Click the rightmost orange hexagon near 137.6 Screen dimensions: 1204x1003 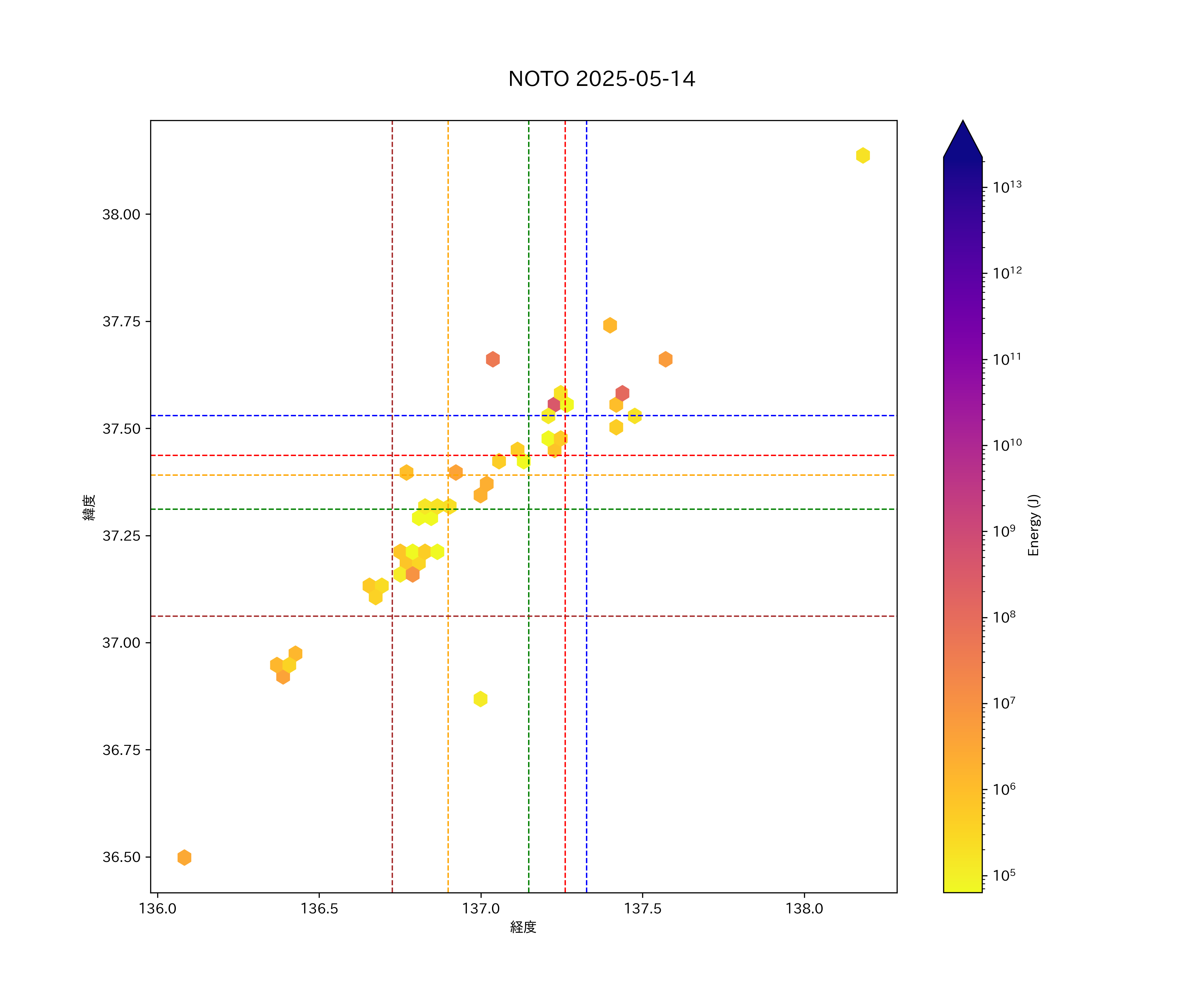click(x=665, y=359)
